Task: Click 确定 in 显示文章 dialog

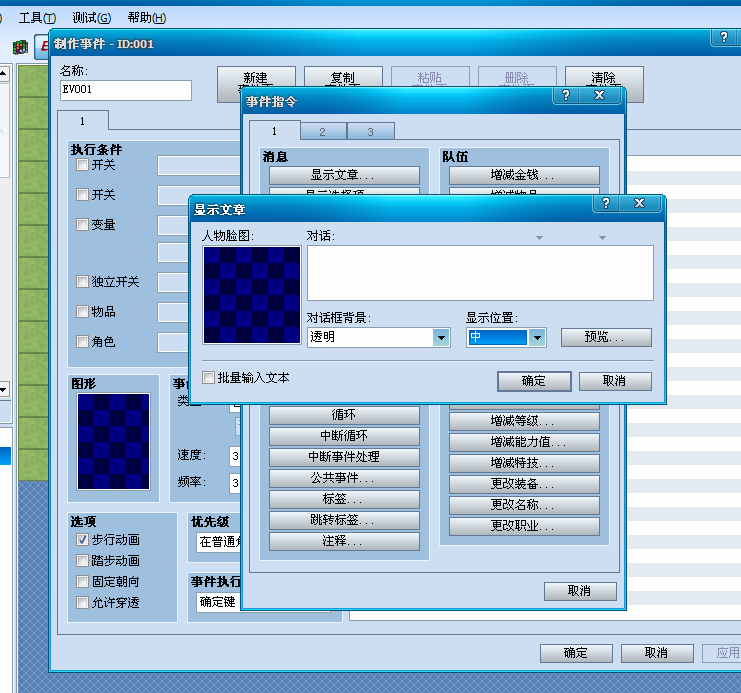Action: pos(534,381)
